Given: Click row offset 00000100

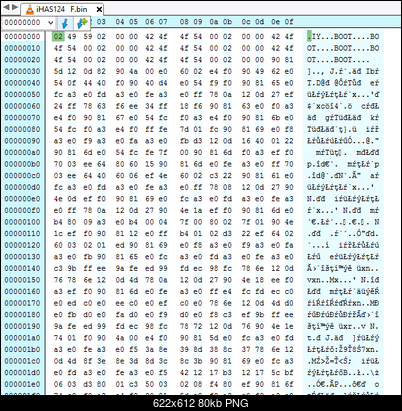Looking at the screenshot, I should pyautogui.click(x=22, y=222).
